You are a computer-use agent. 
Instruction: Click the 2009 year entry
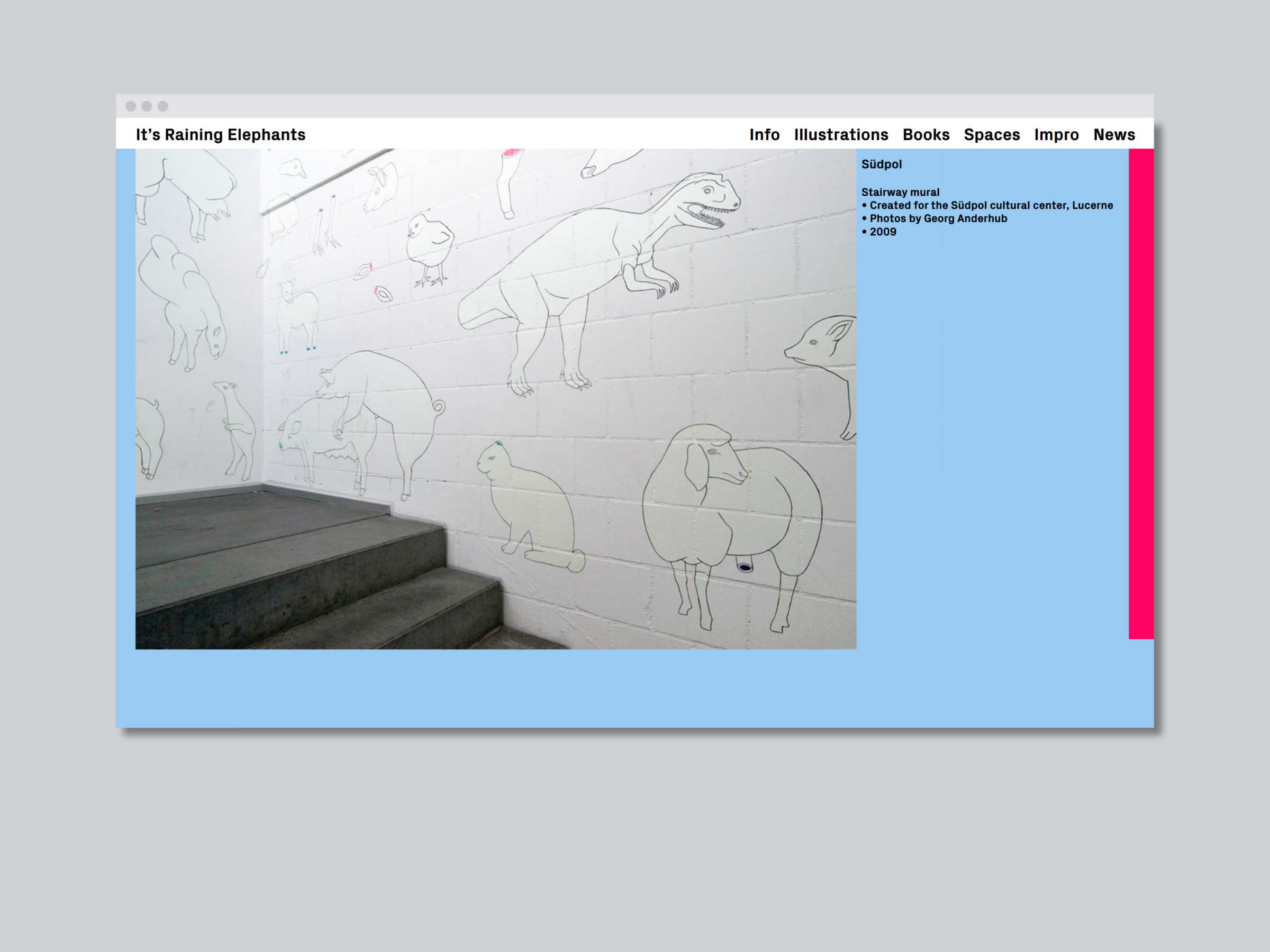(883, 232)
